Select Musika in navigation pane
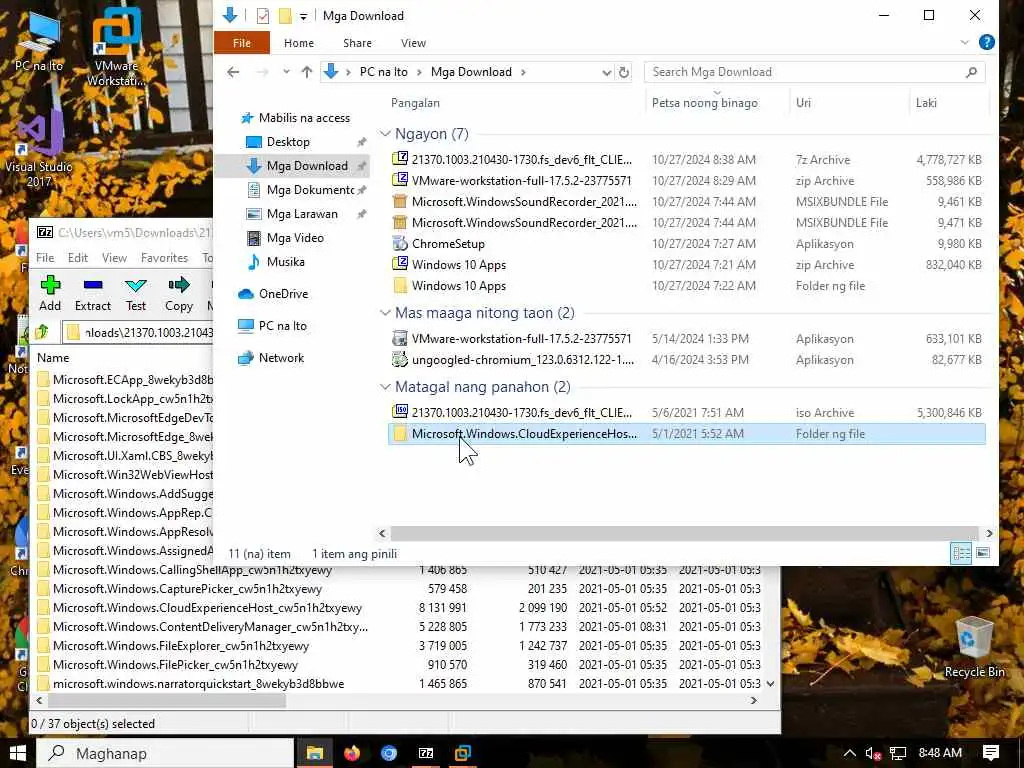The height and width of the screenshot is (768, 1024). (285, 261)
